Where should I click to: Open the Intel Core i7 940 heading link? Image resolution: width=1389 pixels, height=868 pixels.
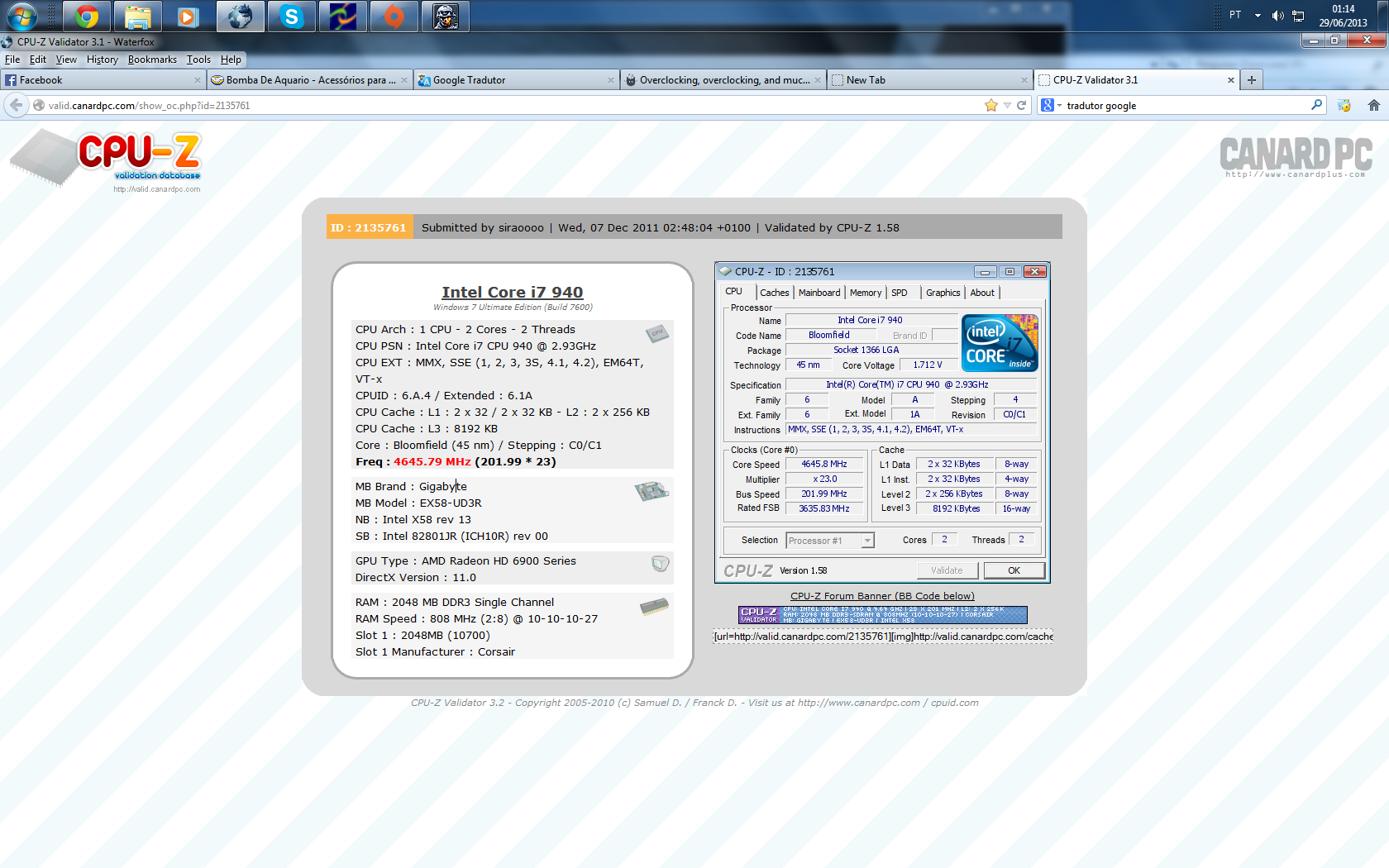(513, 292)
